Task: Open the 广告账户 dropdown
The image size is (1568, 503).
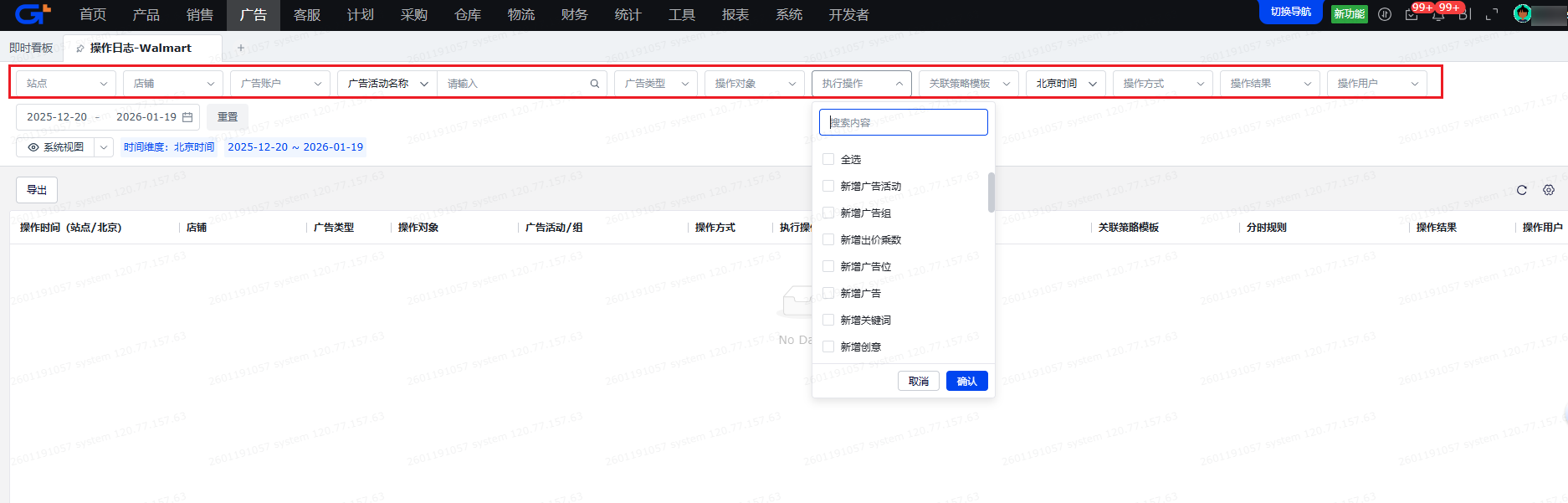Action: click(x=280, y=84)
